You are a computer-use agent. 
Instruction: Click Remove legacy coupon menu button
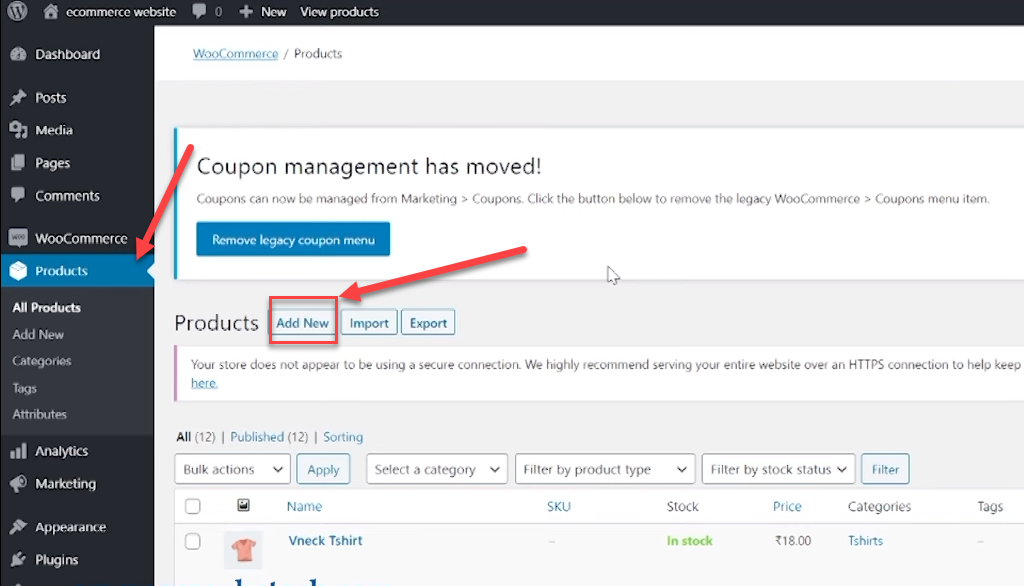tap(293, 239)
